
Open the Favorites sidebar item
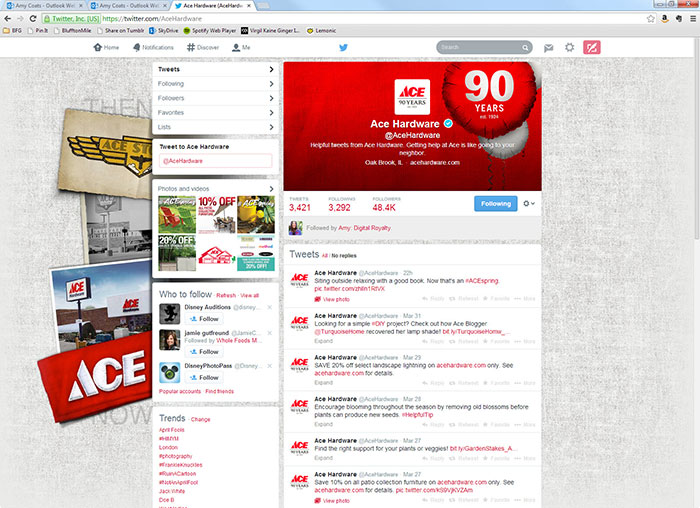click(x=216, y=112)
